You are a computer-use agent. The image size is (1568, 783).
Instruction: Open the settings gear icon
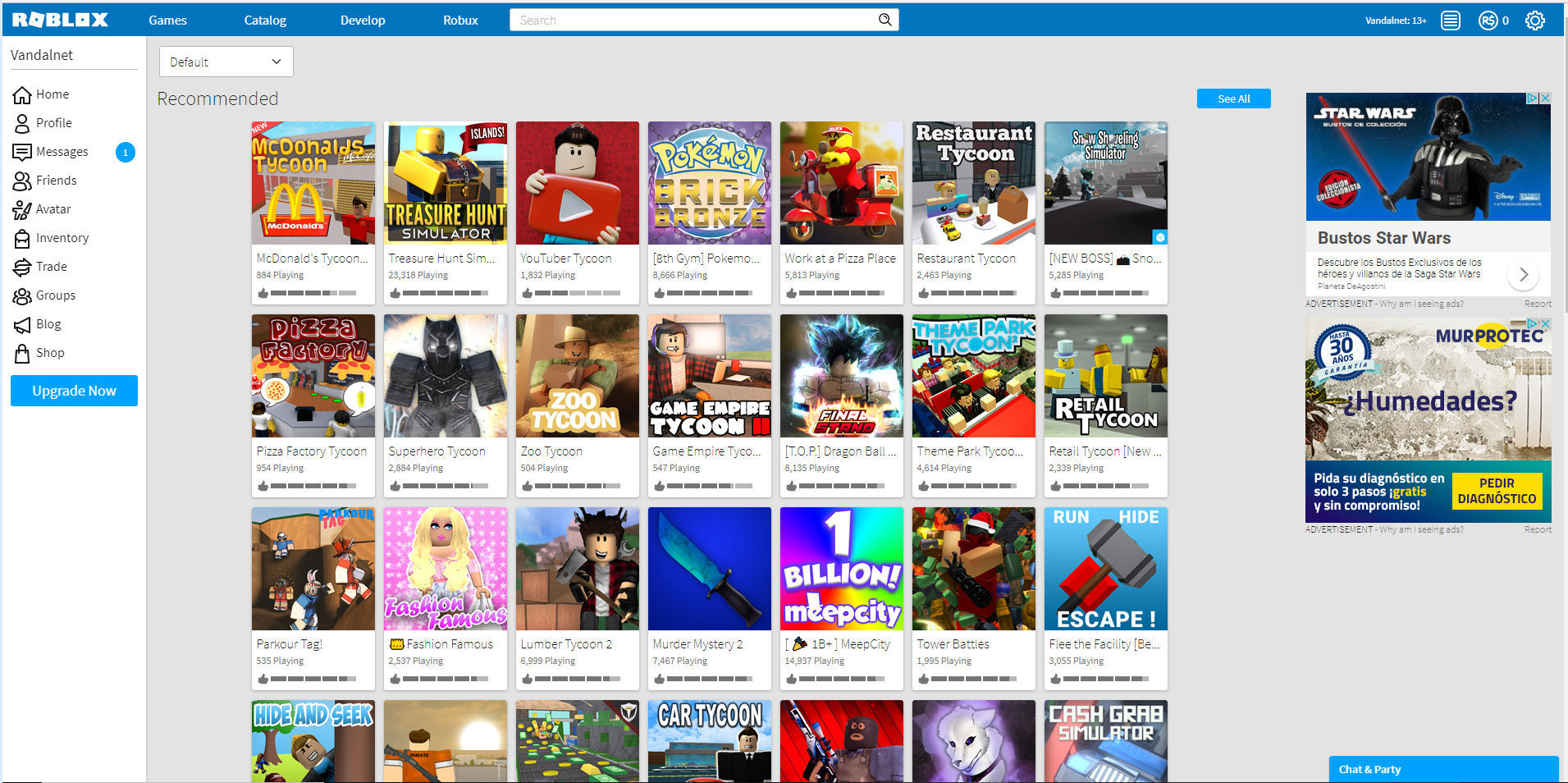[1534, 21]
